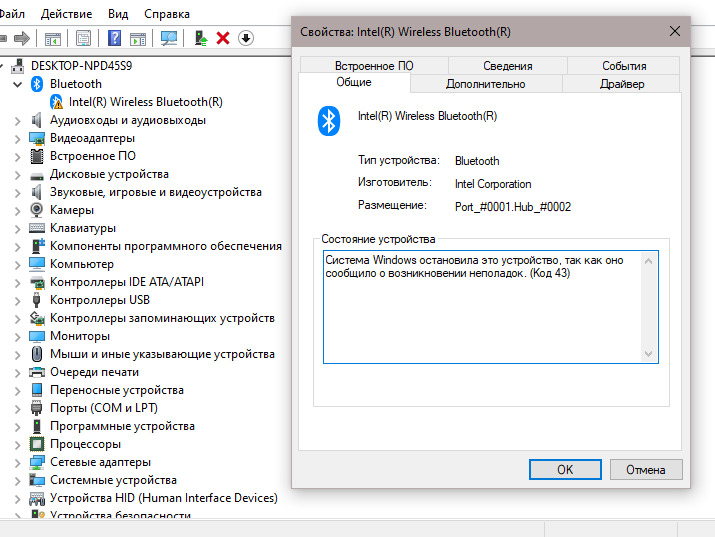Click Intel Wireless Bluetooth warning icon
715x537 pixels.
point(56,102)
